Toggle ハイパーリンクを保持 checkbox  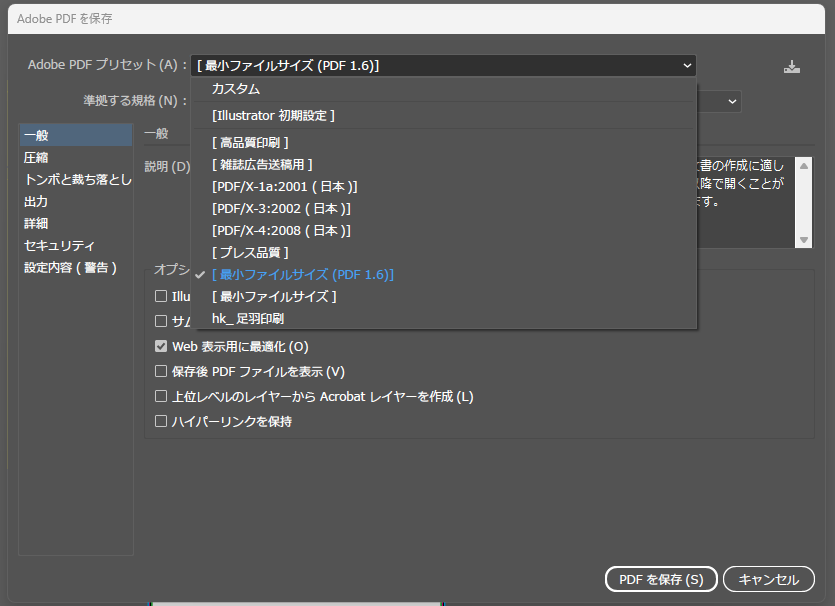161,422
